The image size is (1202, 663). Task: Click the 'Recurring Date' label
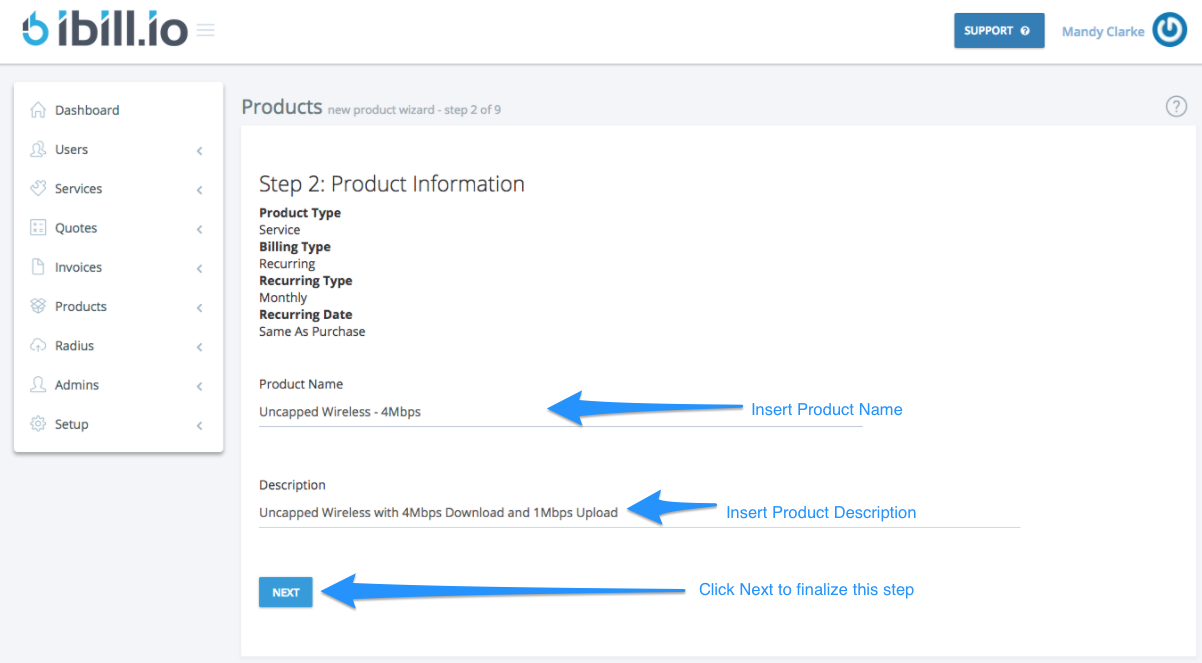[x=306, y=315]
